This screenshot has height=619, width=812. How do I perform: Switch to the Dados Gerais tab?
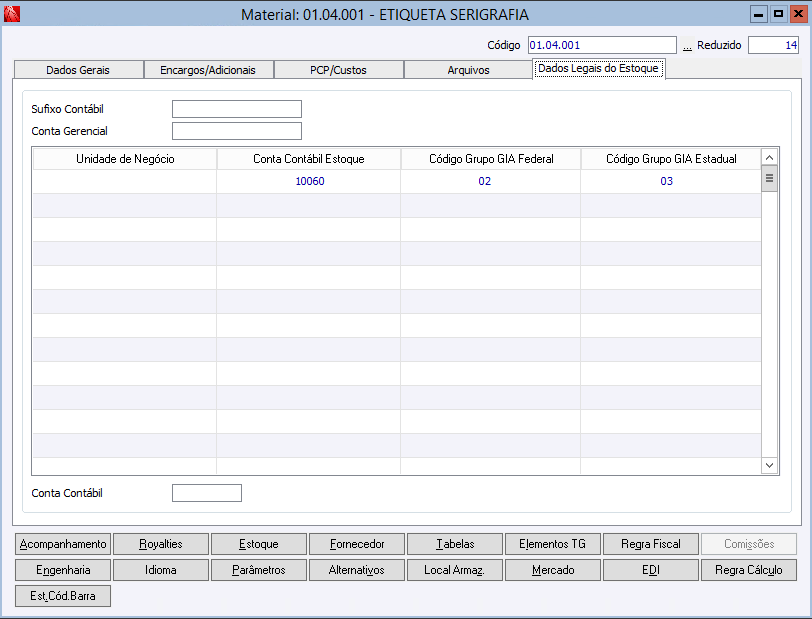[78, 70]
